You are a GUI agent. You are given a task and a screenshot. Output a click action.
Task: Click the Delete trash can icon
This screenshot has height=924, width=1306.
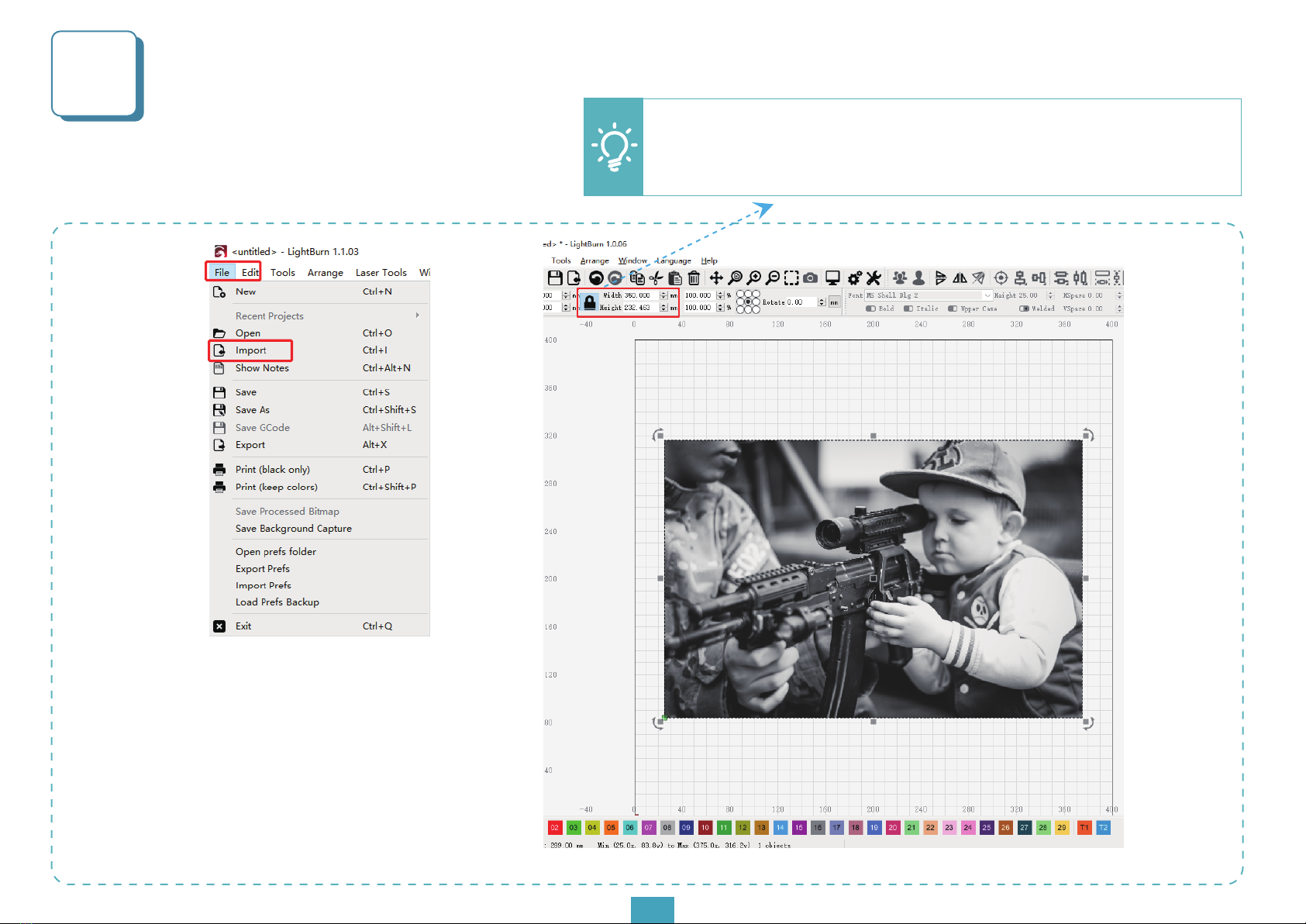(694, 278)
